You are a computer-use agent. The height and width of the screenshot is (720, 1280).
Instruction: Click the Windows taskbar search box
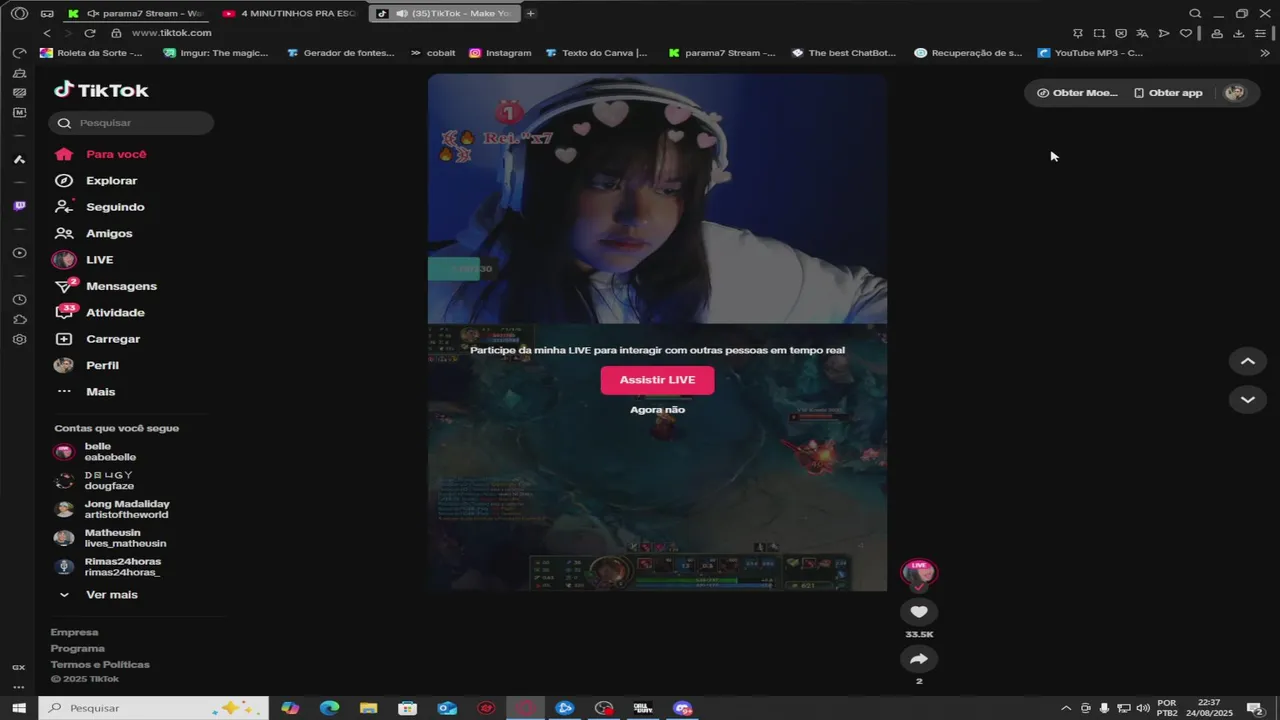[x=154, y=708]
